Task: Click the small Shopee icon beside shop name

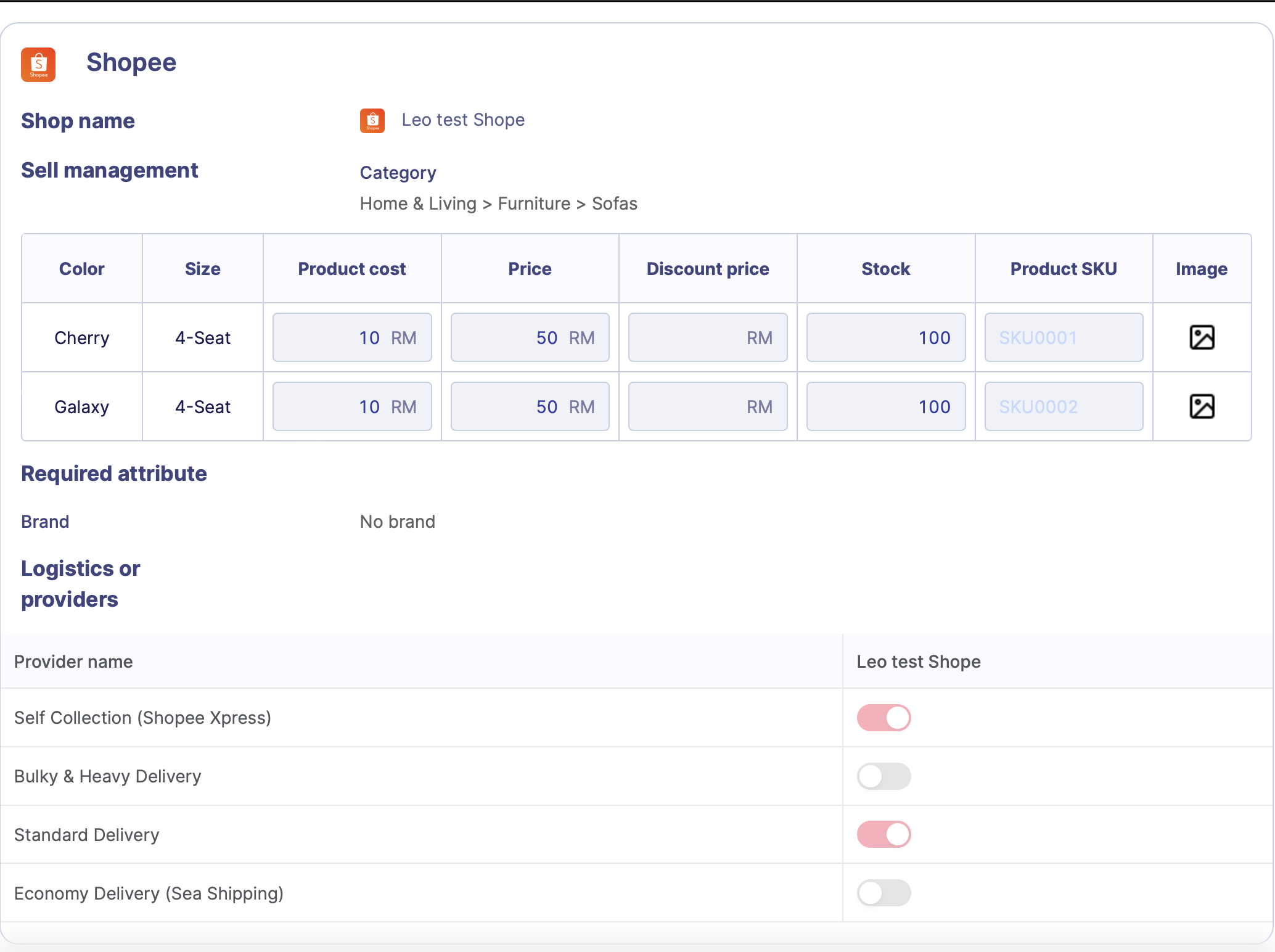Action: point(372,120)
